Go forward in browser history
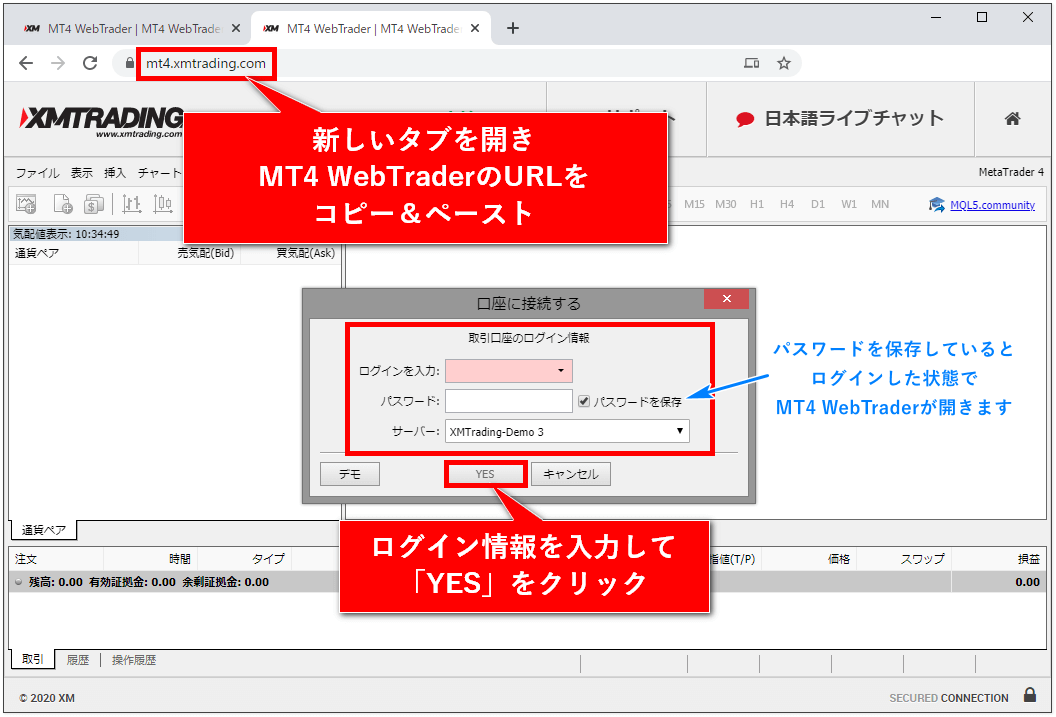This screenshot has width=1056, height=717. pos(59,63)
